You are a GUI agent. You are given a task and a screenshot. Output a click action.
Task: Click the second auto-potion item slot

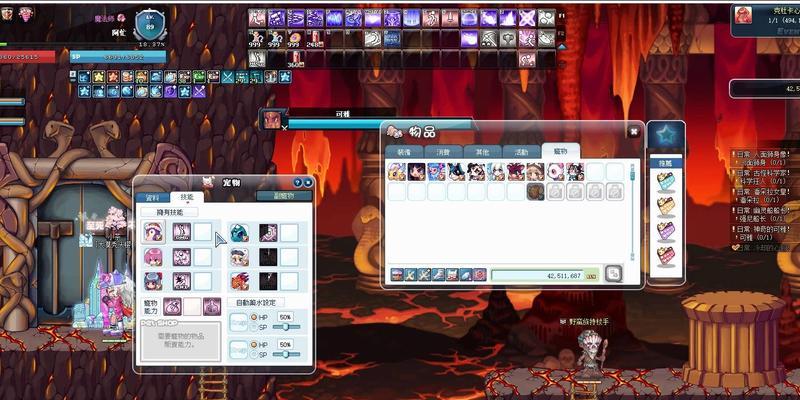coord(238,350)
